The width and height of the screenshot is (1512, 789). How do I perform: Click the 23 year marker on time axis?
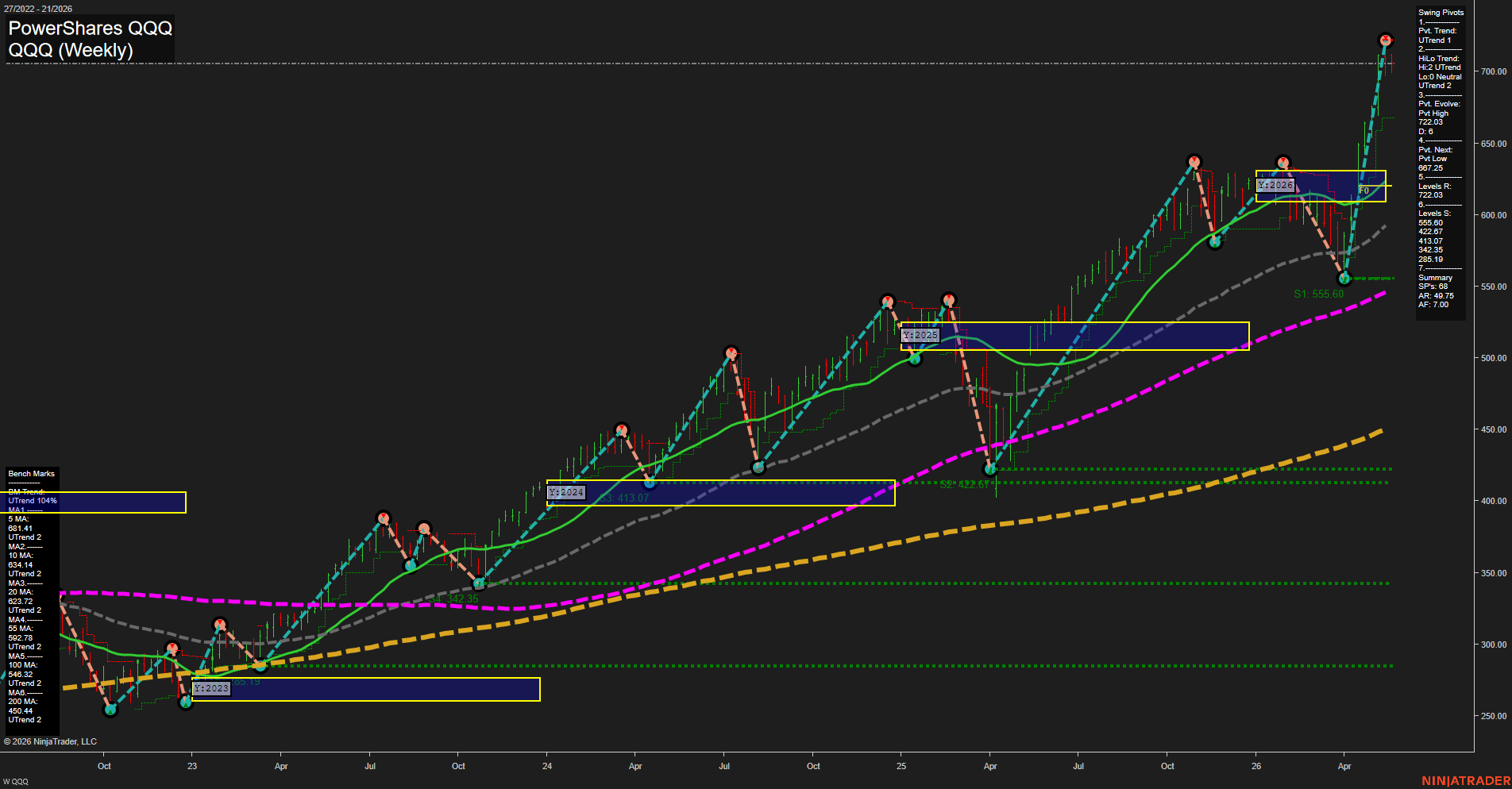coord(192,766)
